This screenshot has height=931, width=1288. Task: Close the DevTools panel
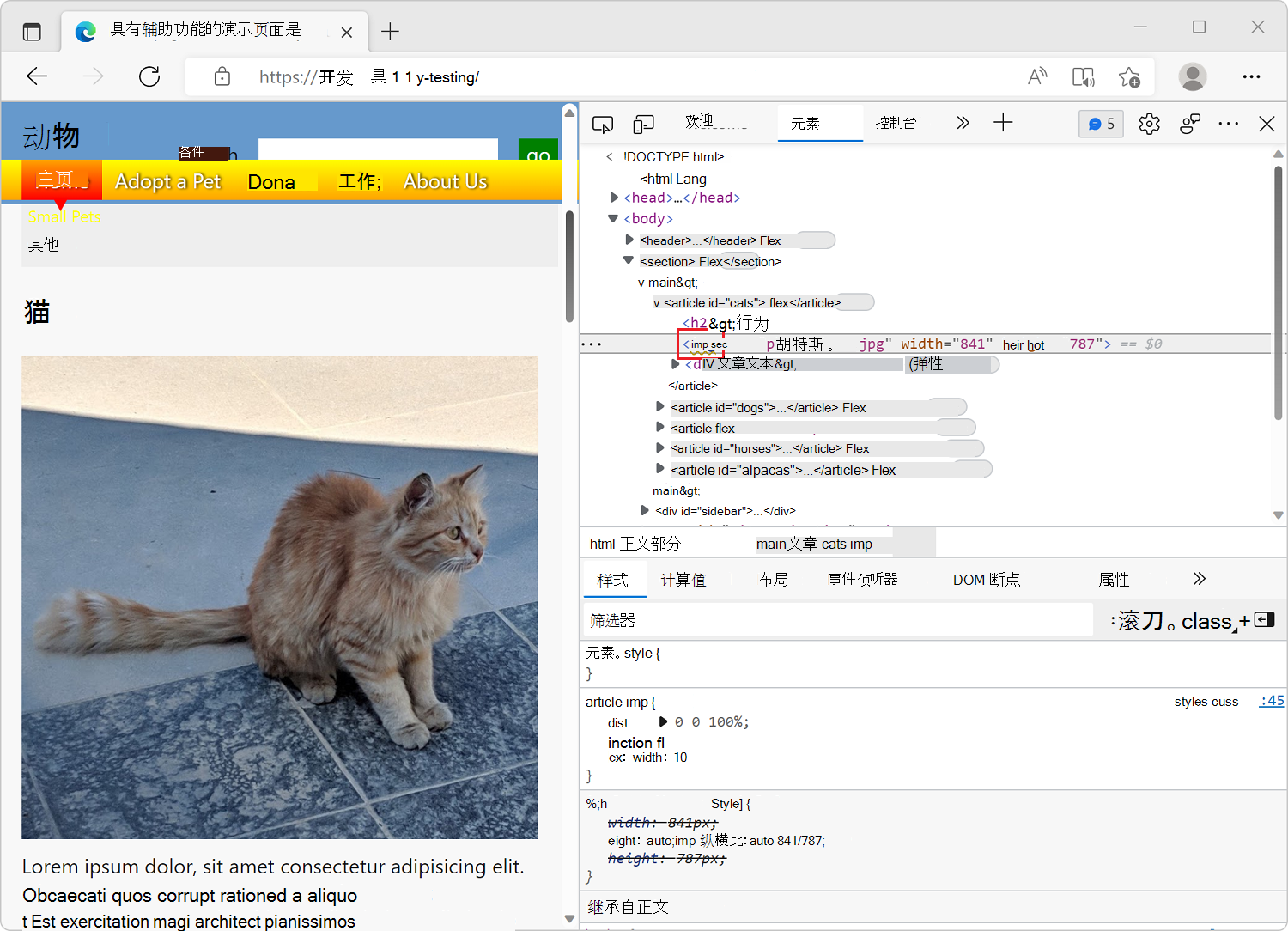click(x=1267, y=124)
